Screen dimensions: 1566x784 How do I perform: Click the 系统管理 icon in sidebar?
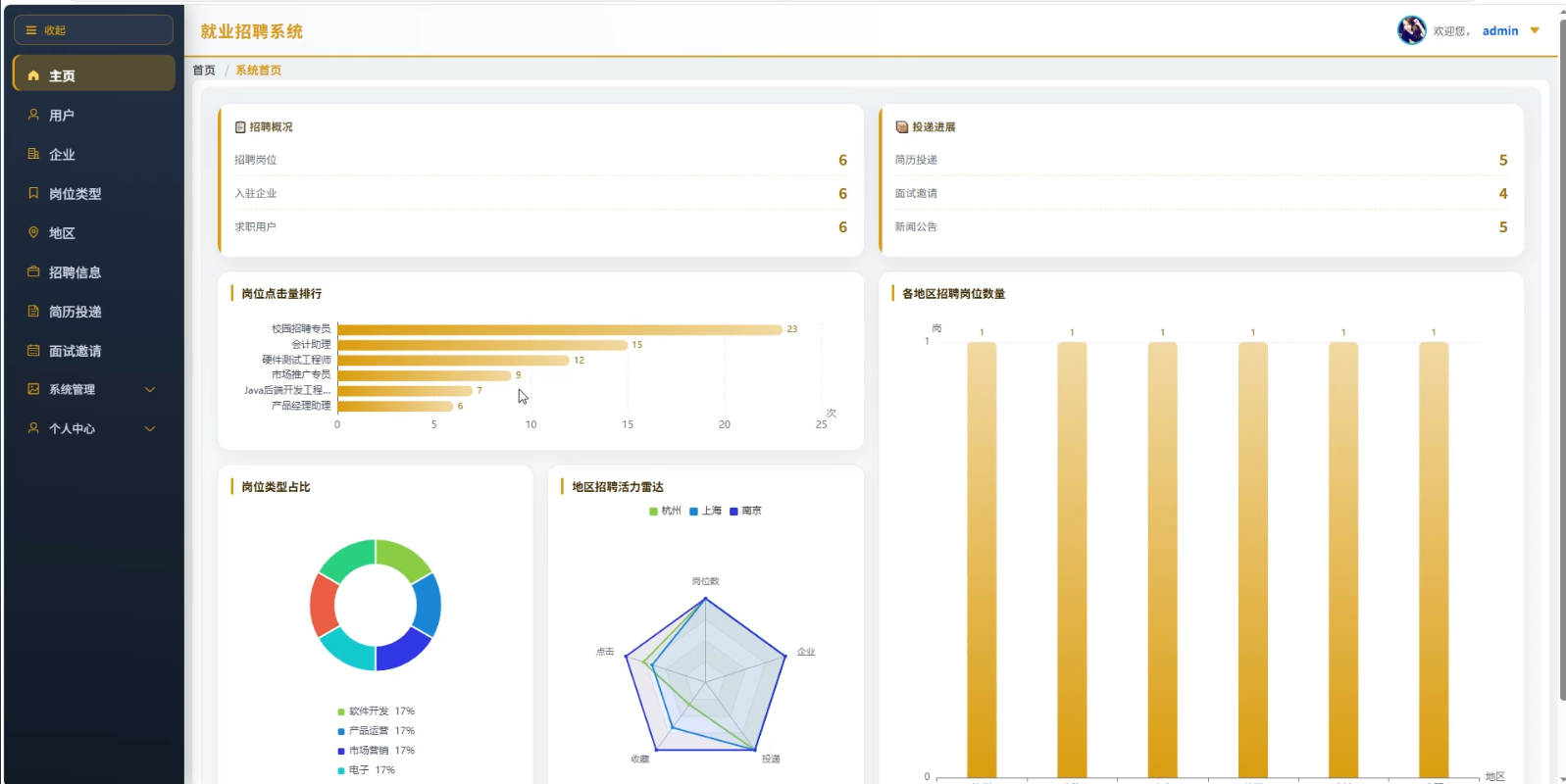pos(33,389)
